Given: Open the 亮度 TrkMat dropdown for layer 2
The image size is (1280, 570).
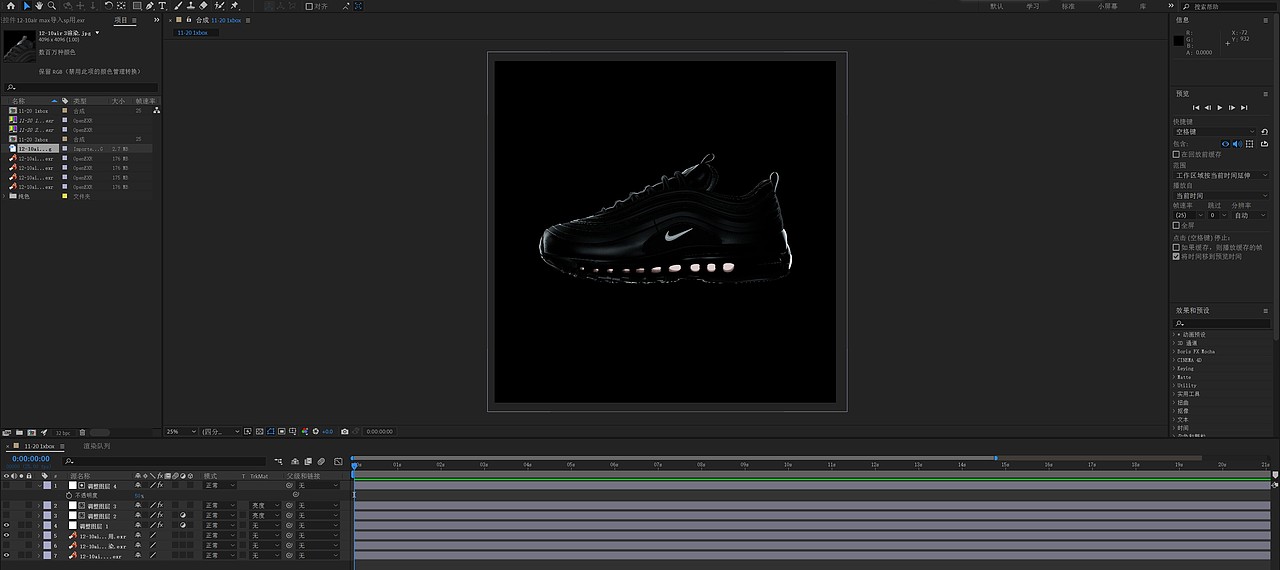Looking at the screenshot, I should [x=265, y=506].
